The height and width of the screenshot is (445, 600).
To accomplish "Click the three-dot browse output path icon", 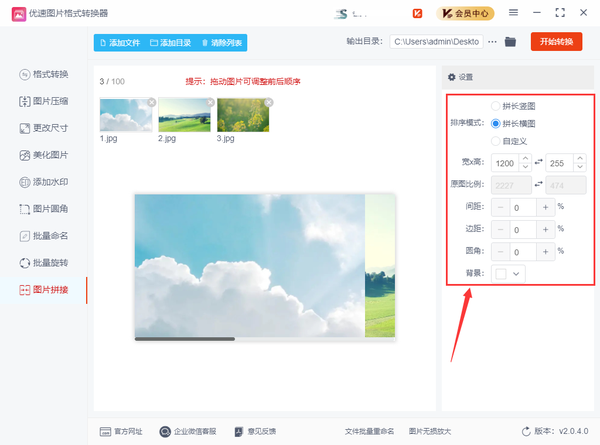I will coord(492,42).
